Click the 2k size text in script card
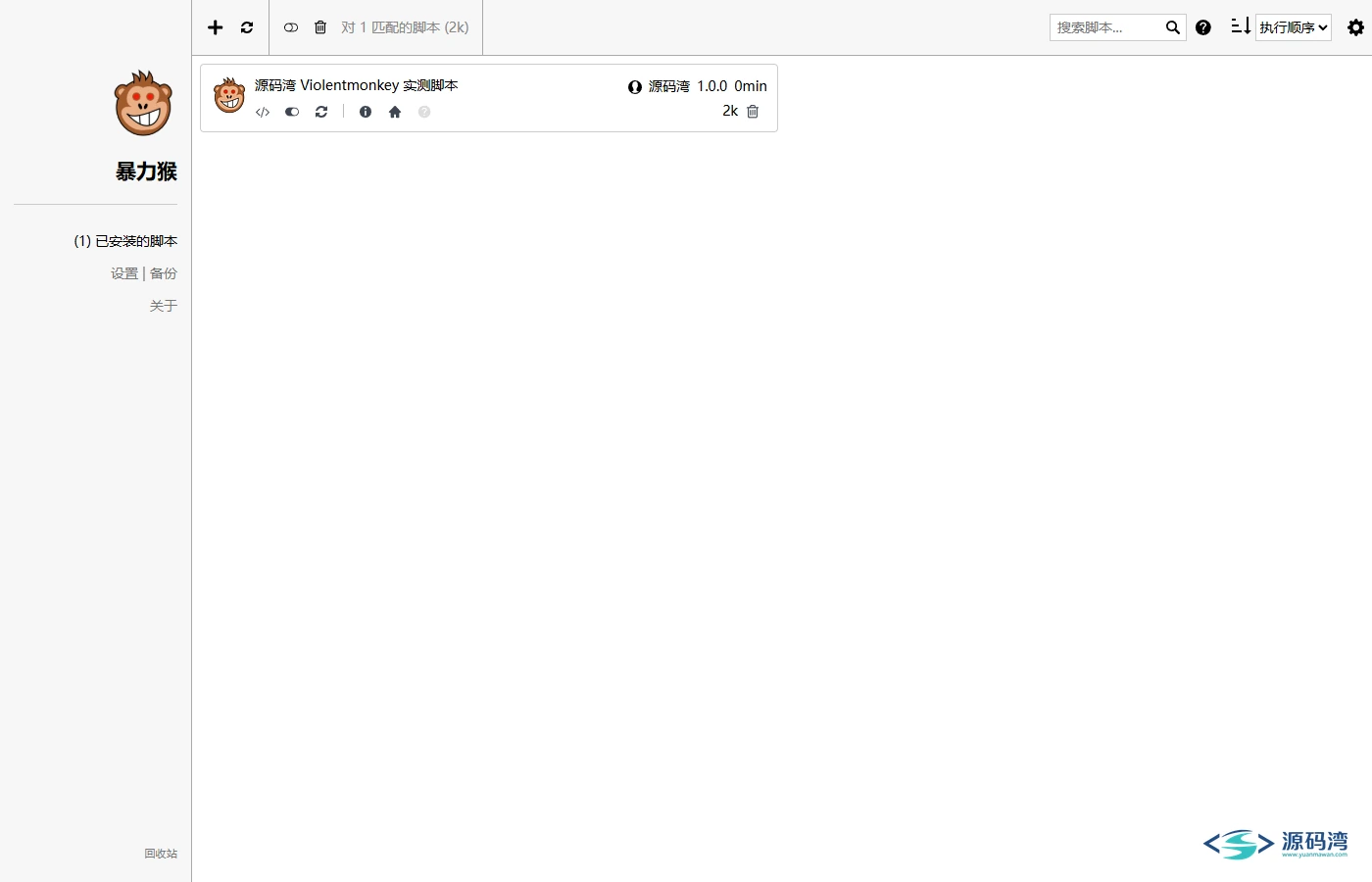 (730, 111)
